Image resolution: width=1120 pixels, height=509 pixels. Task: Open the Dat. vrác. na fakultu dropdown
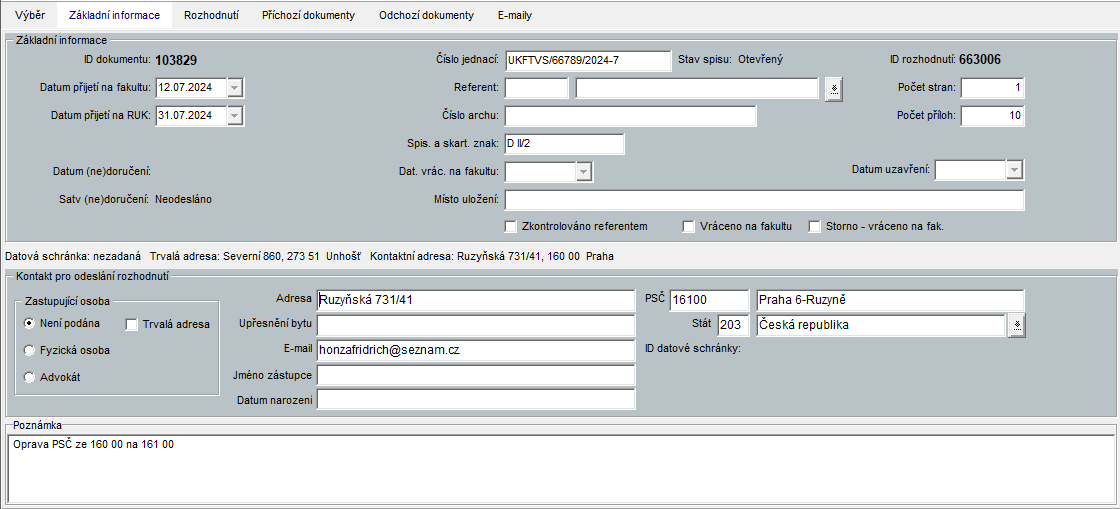point(584,172)
